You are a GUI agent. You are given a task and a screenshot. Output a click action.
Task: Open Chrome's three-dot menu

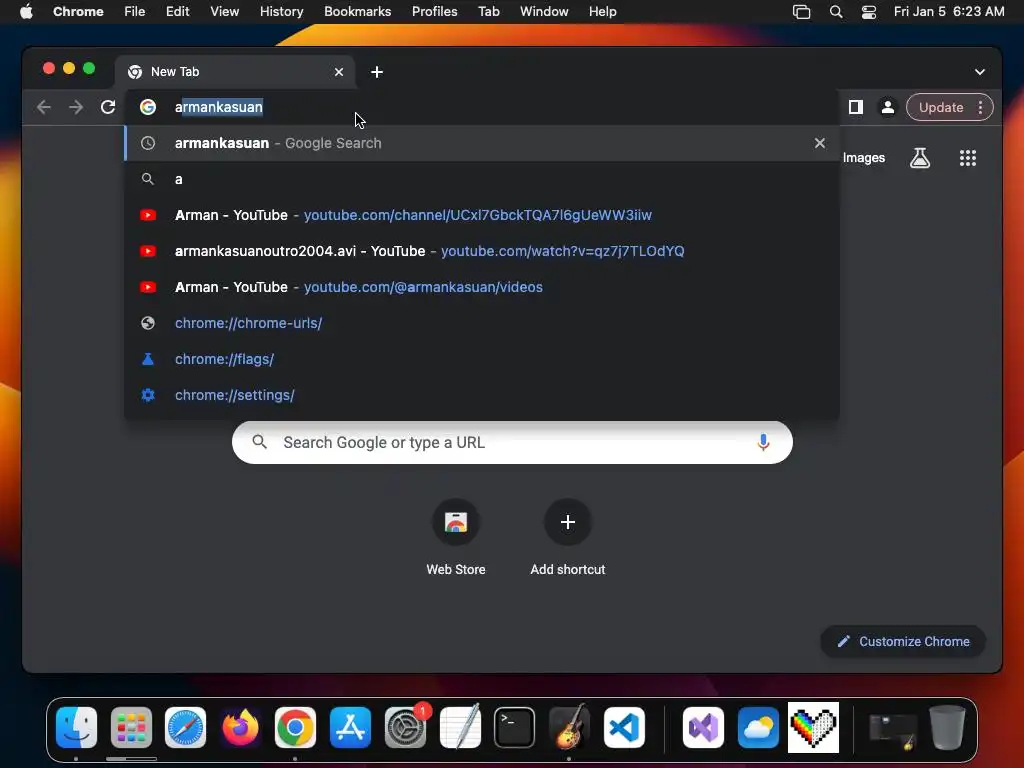click(980, 107)
